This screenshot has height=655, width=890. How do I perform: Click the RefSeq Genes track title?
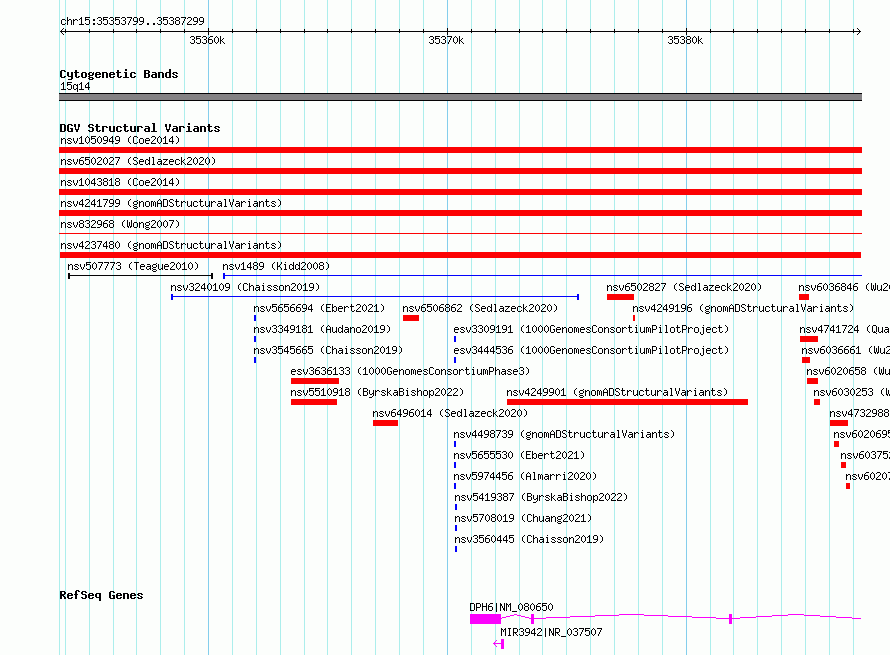tap(101, 595)
